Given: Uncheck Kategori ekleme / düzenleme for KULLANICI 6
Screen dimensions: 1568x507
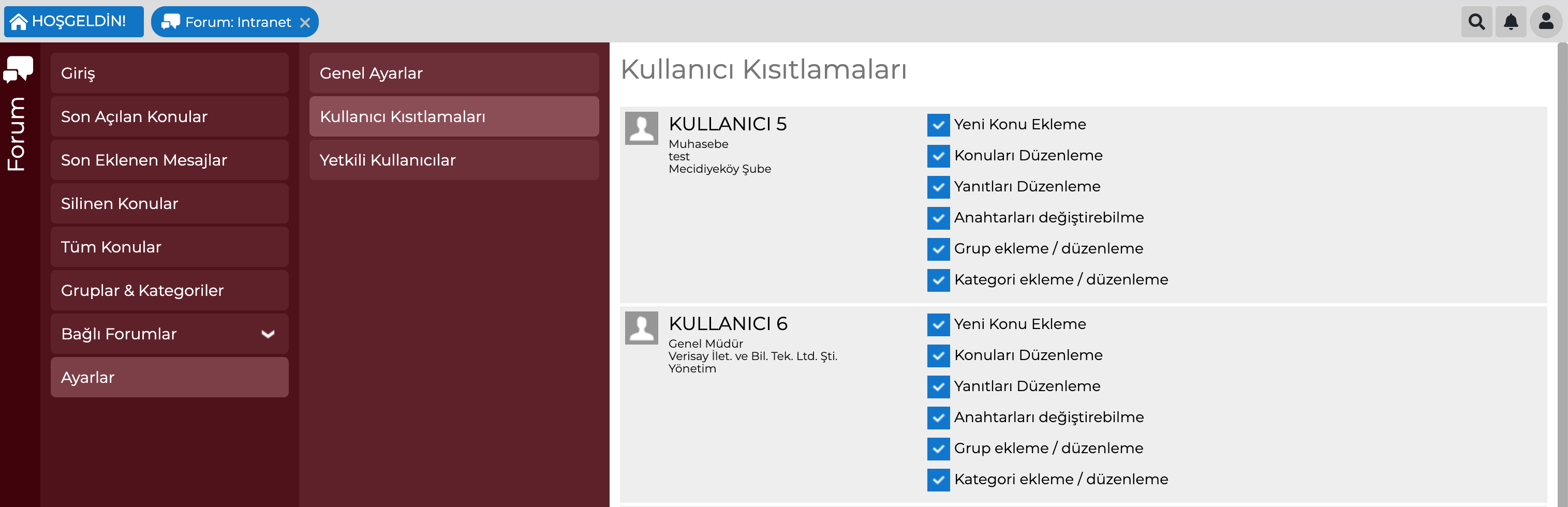Looking at the screenshot, I should click(x=938, y=480).
